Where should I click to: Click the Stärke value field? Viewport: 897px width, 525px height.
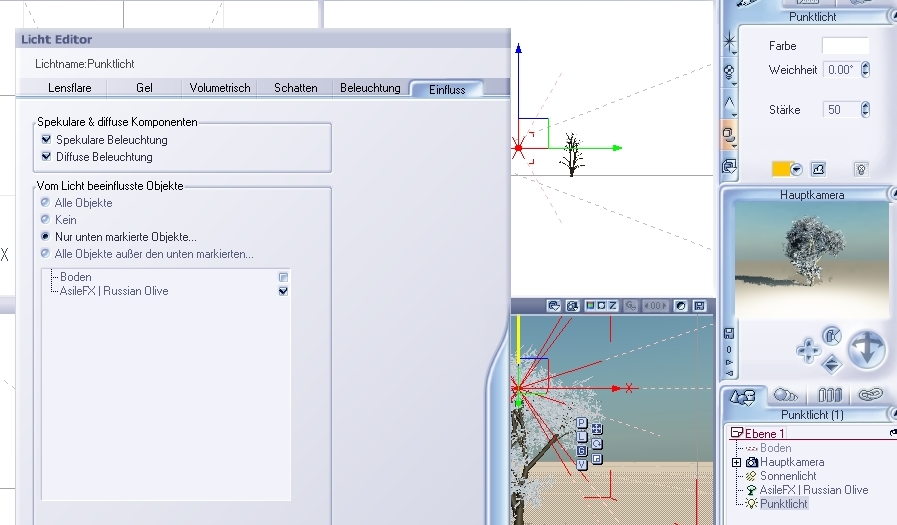(841, 109)
